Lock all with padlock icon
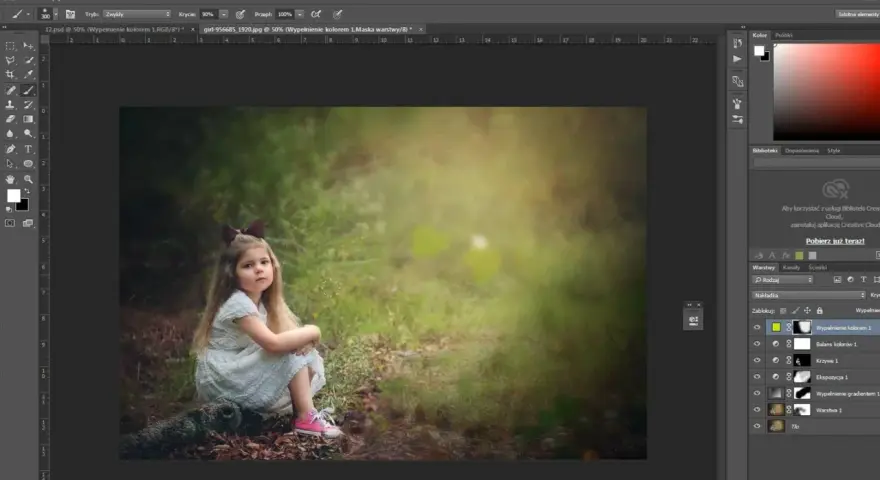 [x=819, y=310]
